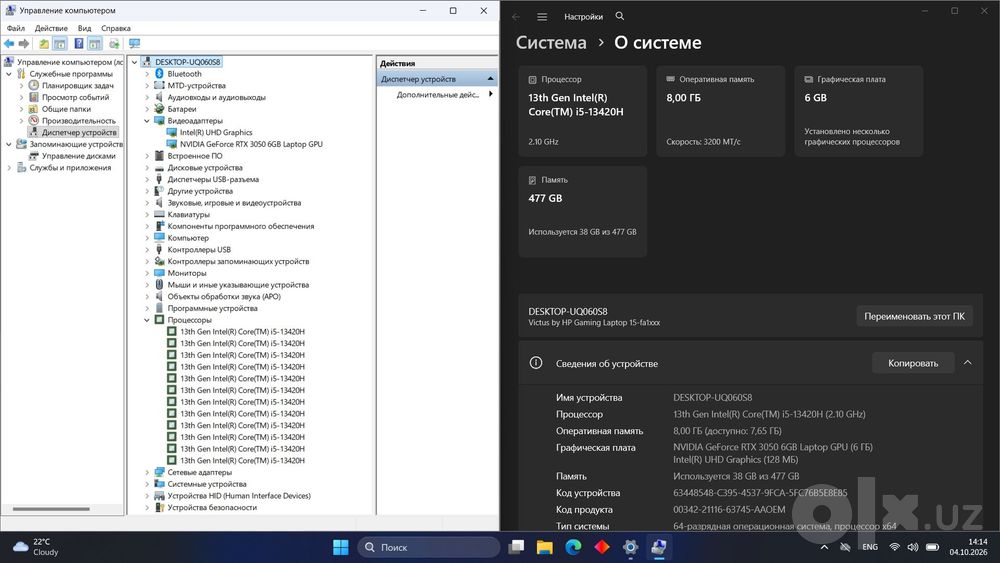This screenshot has width=1000, height=563.
Task: Click Переименовать этот ПК button
Action: 914,316
